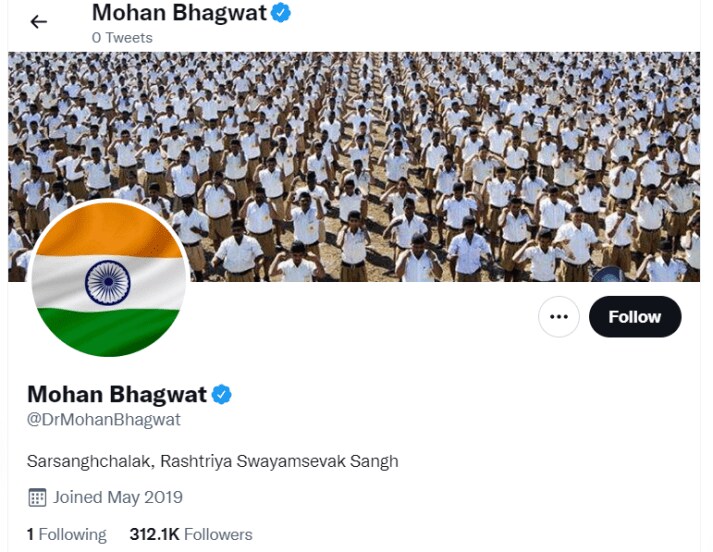Click the 0 Tweets count text
Viewport: 713px width, 552px height.
(122, 38)
